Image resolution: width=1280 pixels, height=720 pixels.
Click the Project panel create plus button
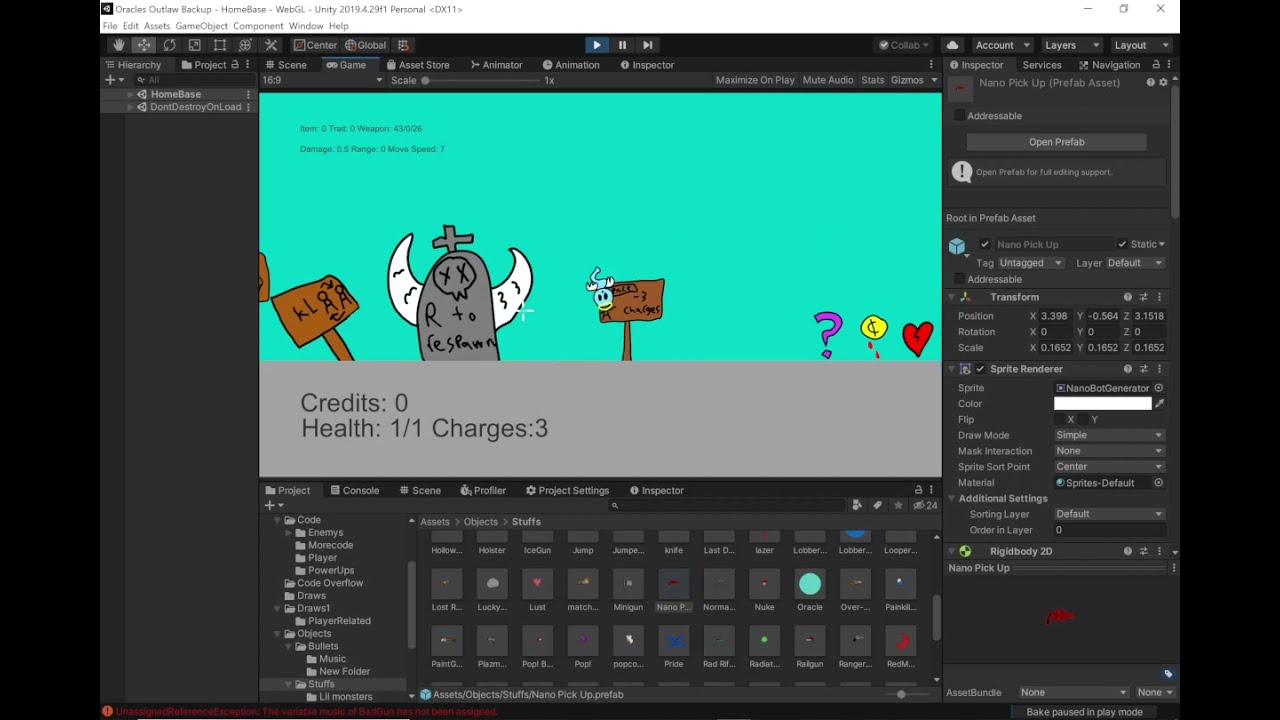coord(269,505)
